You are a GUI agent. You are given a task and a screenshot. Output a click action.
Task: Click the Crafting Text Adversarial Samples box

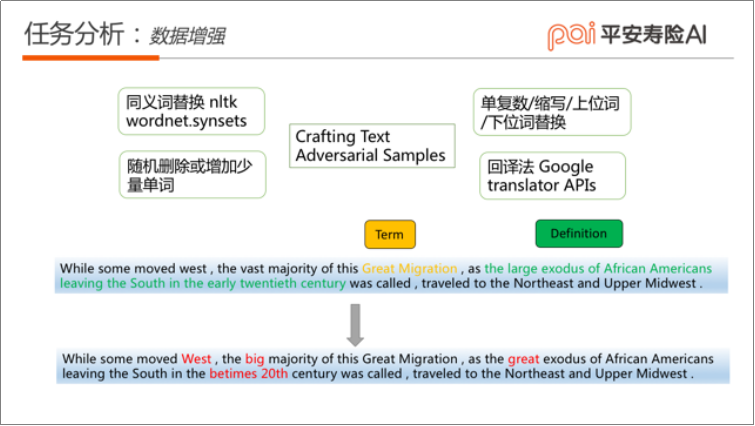point(372,146)
